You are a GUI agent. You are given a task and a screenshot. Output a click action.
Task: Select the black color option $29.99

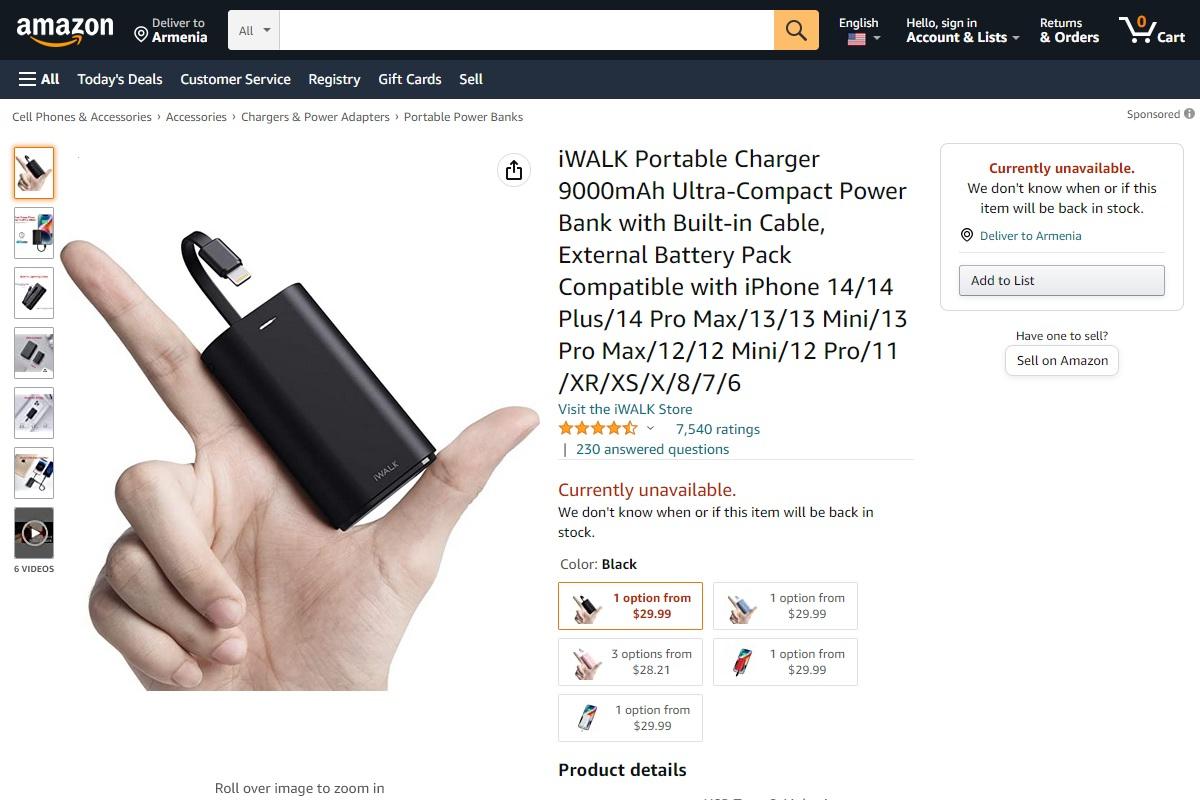tap(631, 606)
